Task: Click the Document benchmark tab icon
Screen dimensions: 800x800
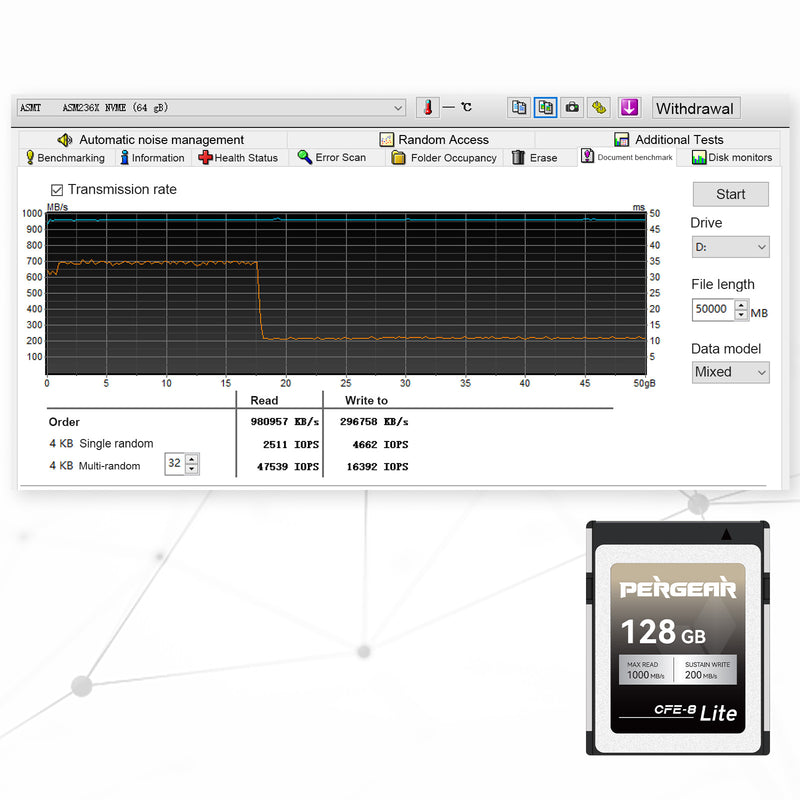Action: 587,156
